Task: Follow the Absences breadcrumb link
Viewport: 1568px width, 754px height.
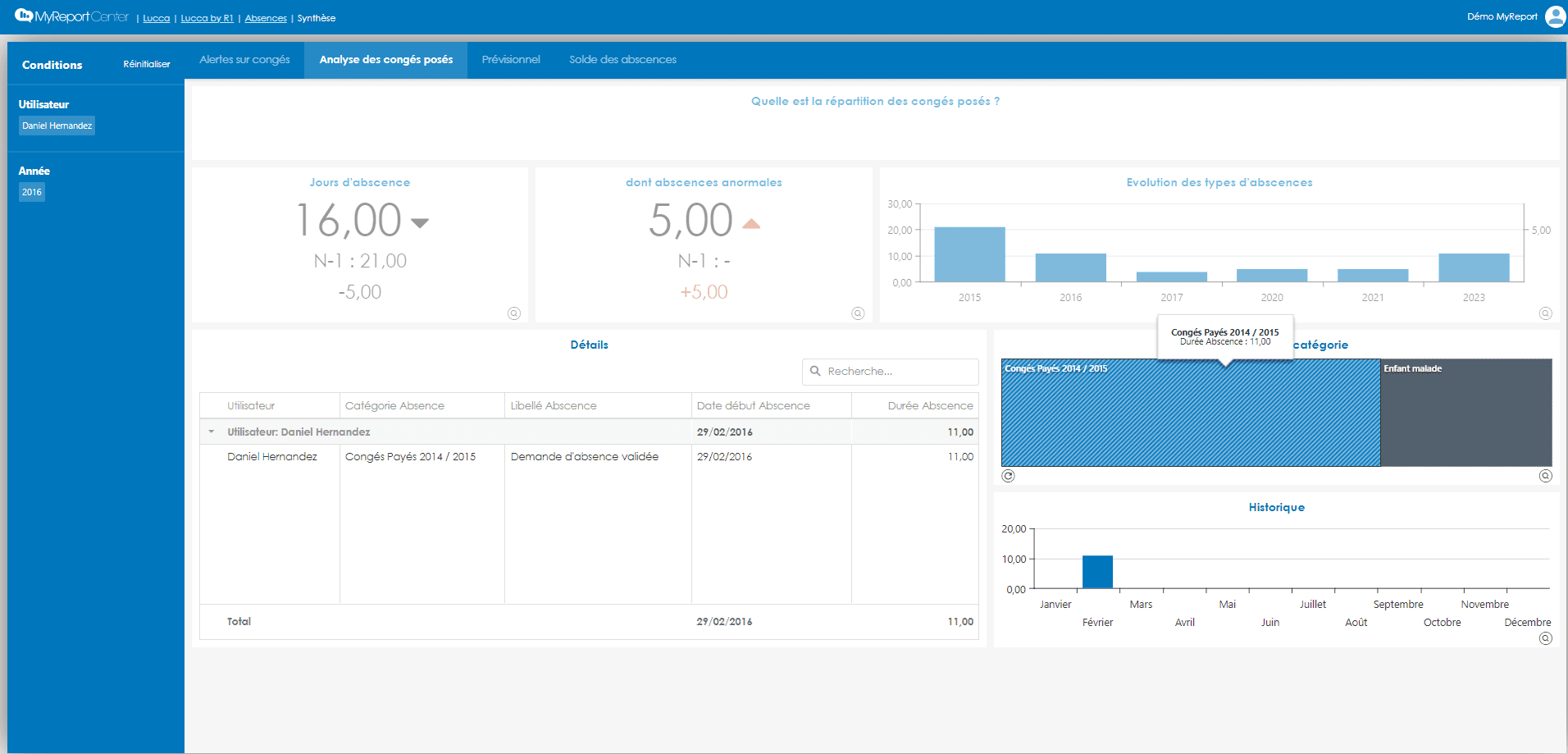Action: (266, 18)
